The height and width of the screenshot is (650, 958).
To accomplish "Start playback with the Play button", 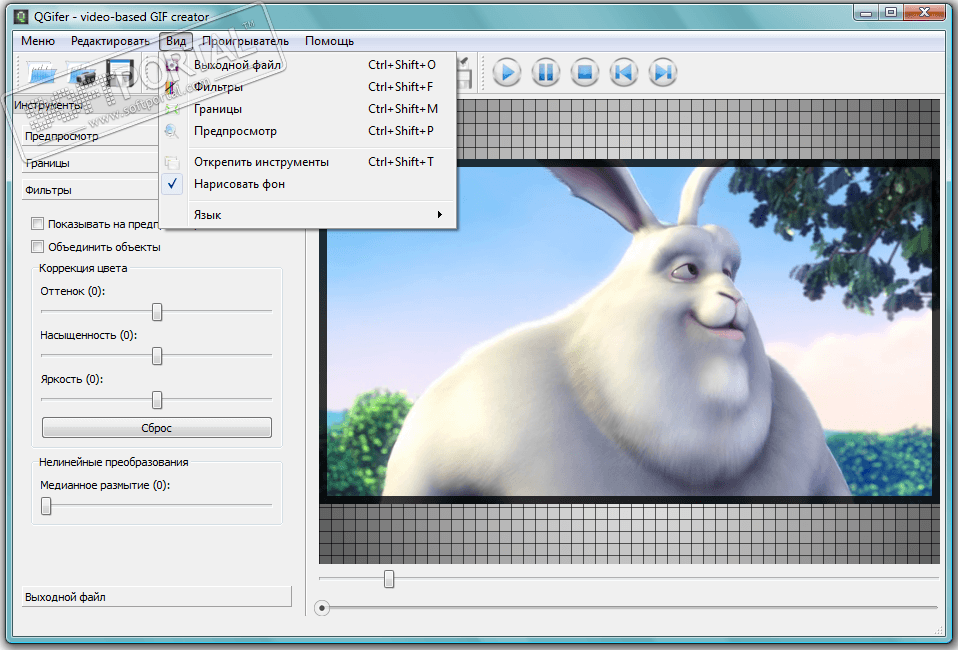I will coord(506,72).
